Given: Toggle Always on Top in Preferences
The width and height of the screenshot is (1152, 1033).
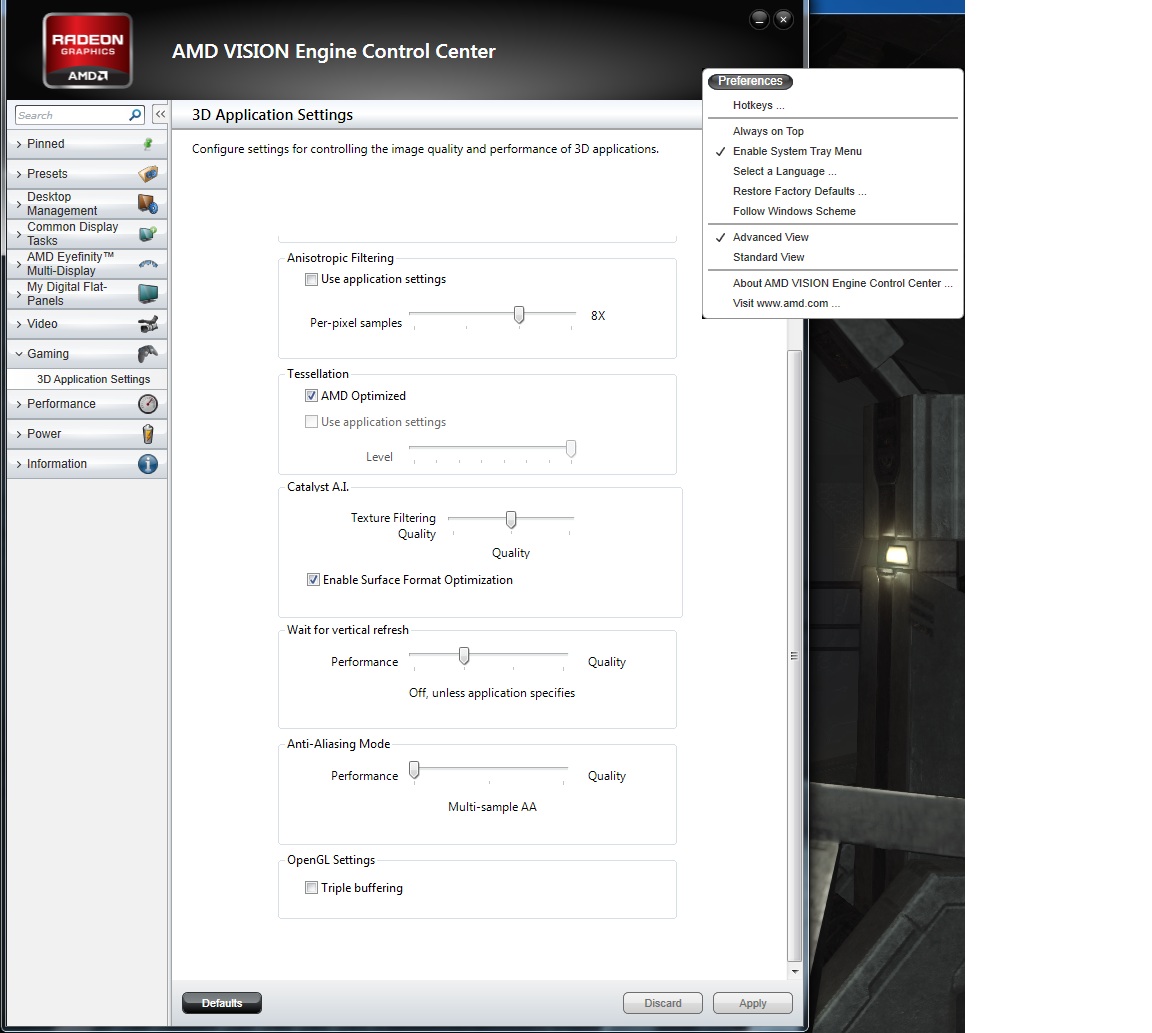Looking at the screenshot, I should pyautogui.click(x=768, y=132).
